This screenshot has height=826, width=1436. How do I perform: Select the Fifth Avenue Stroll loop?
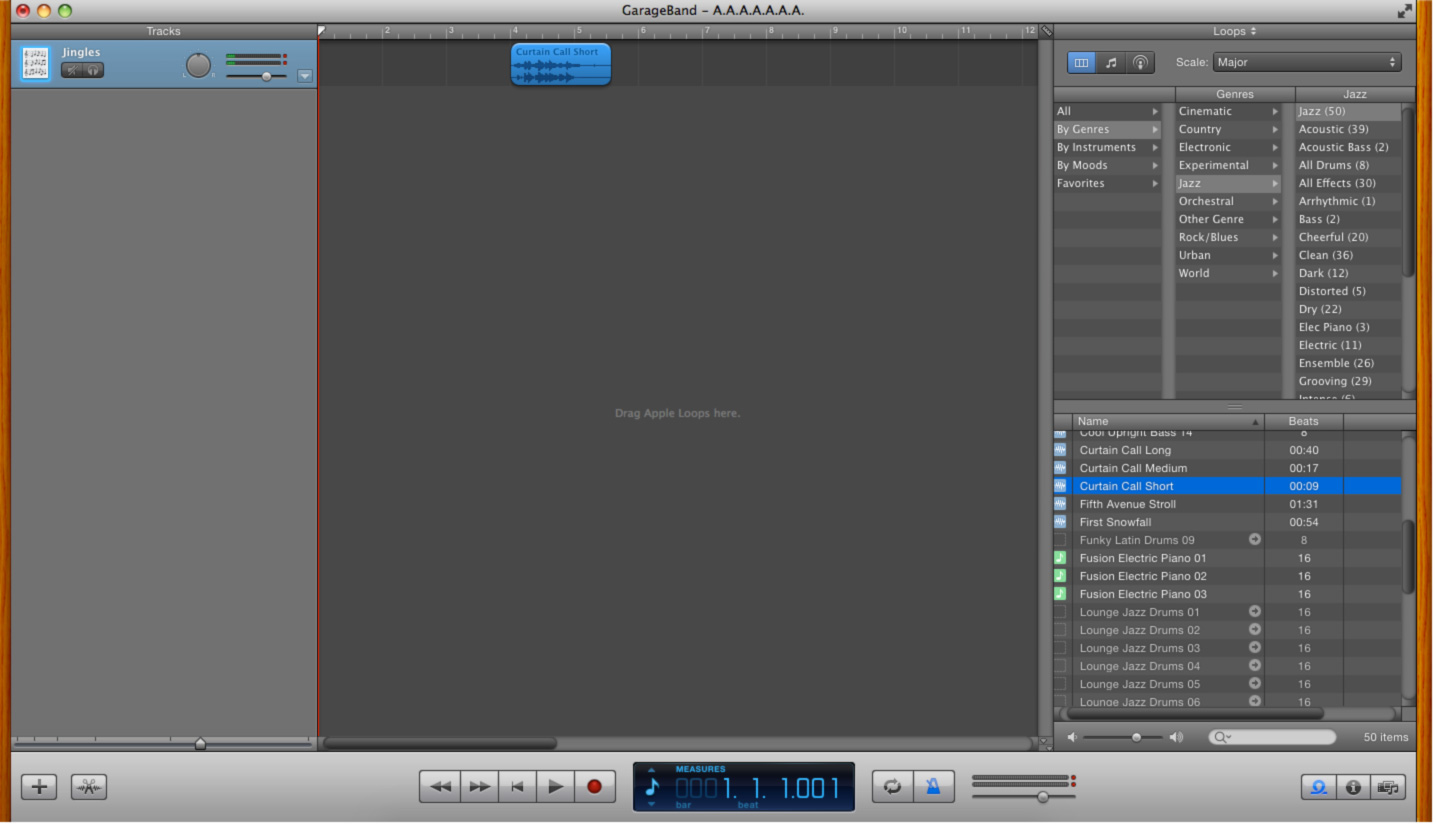[x=1127, y=504]
